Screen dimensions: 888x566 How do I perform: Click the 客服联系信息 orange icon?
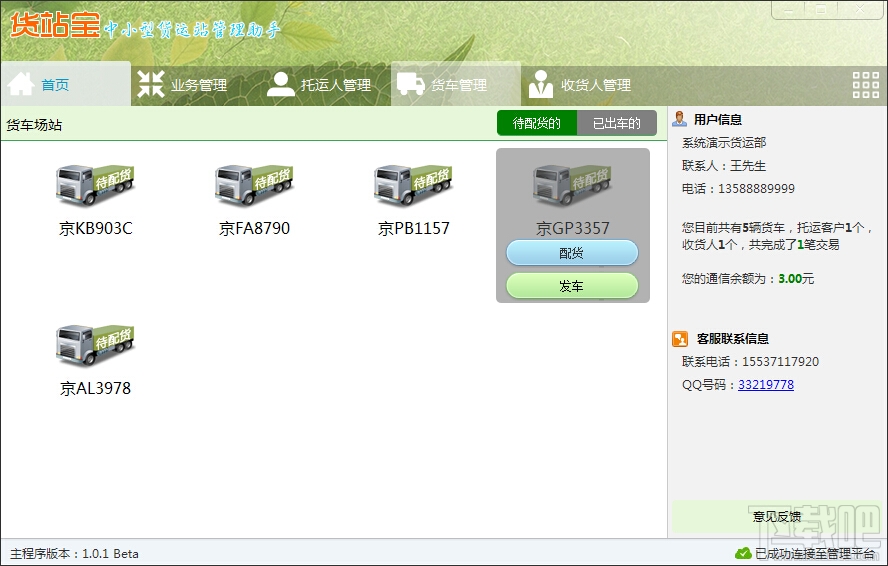click(x=680, y=339)
